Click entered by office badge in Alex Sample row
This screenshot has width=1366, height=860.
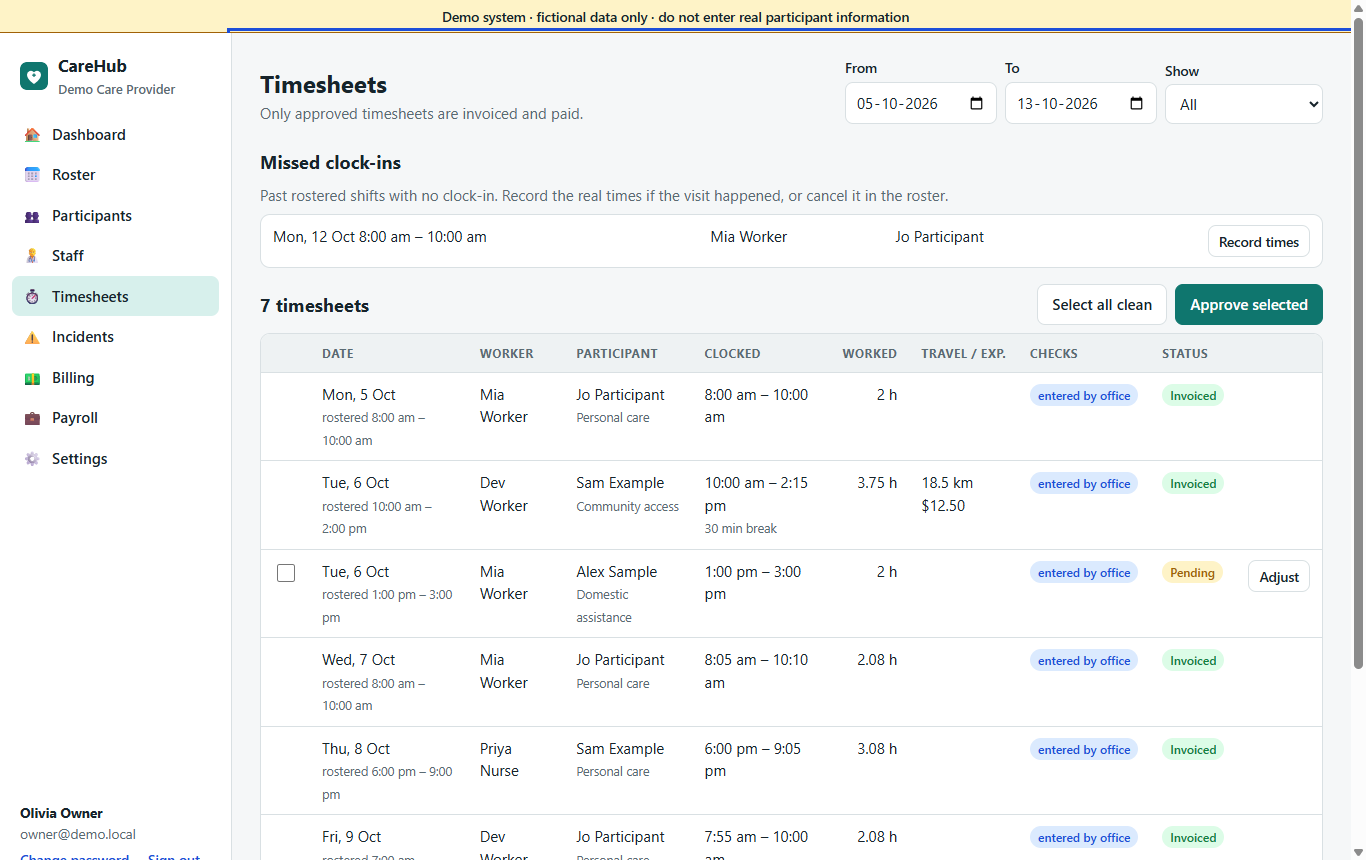(1084, 573)
